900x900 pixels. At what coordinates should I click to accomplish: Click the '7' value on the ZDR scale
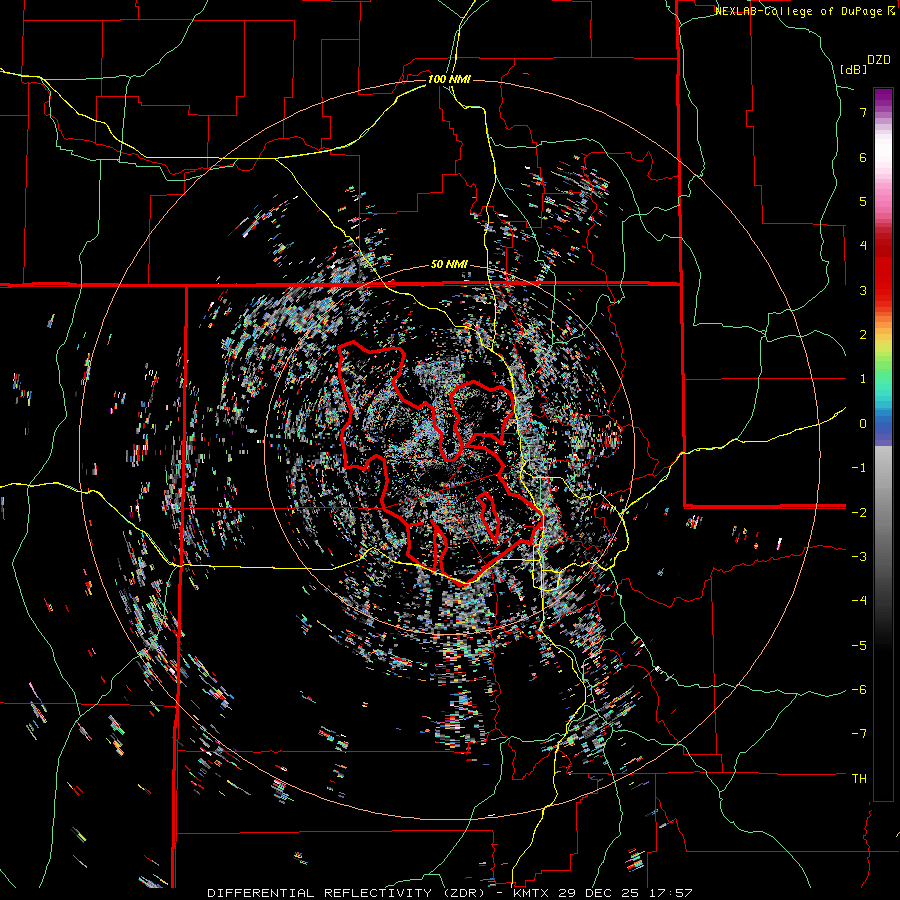pos(863,112)
